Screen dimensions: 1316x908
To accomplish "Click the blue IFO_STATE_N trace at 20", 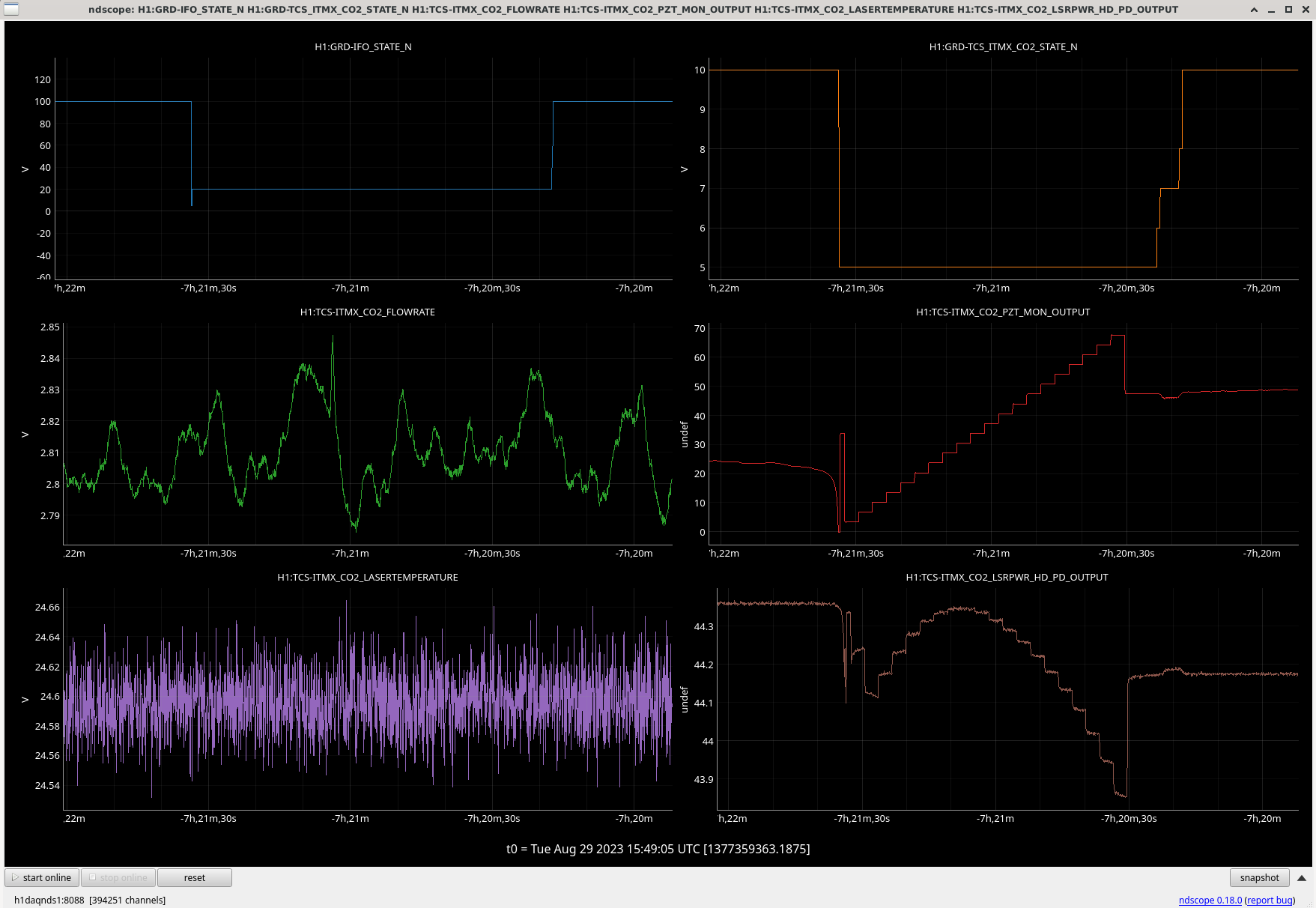I will (371, 189).
